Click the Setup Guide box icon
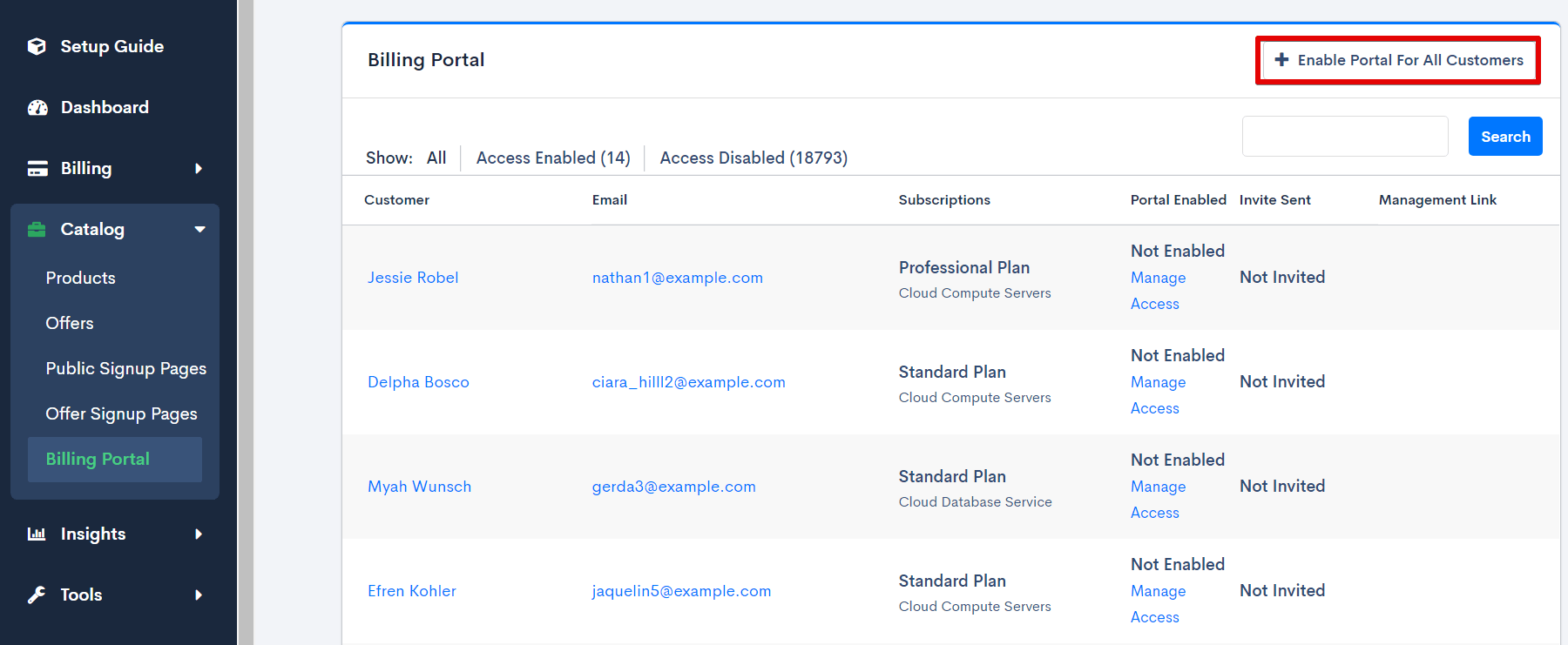The width and height of the screenshot is (1568, 645). (37, 46)
